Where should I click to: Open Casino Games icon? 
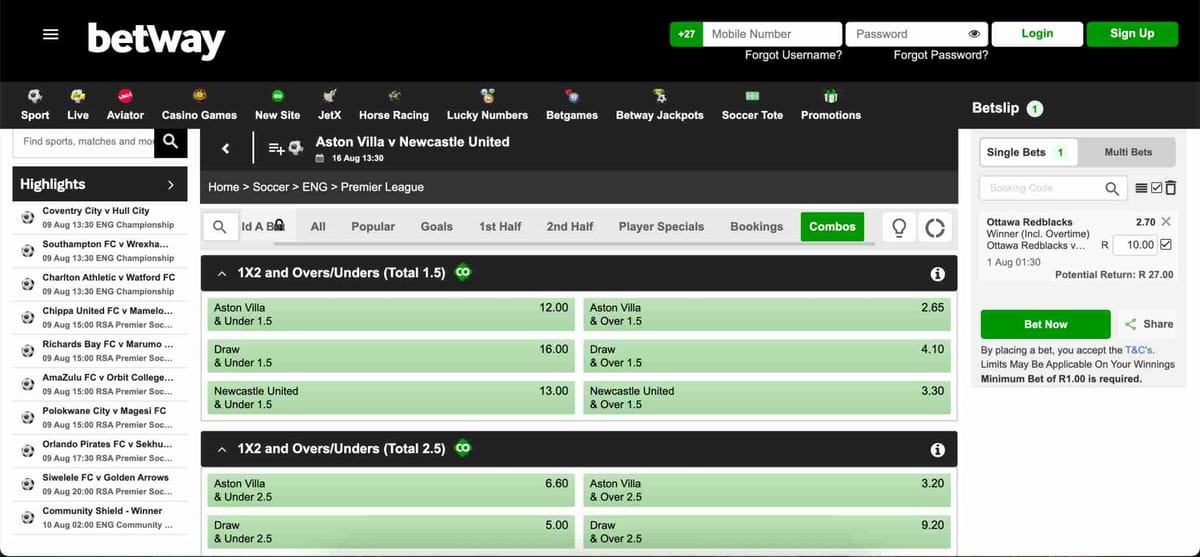point(199,96)
